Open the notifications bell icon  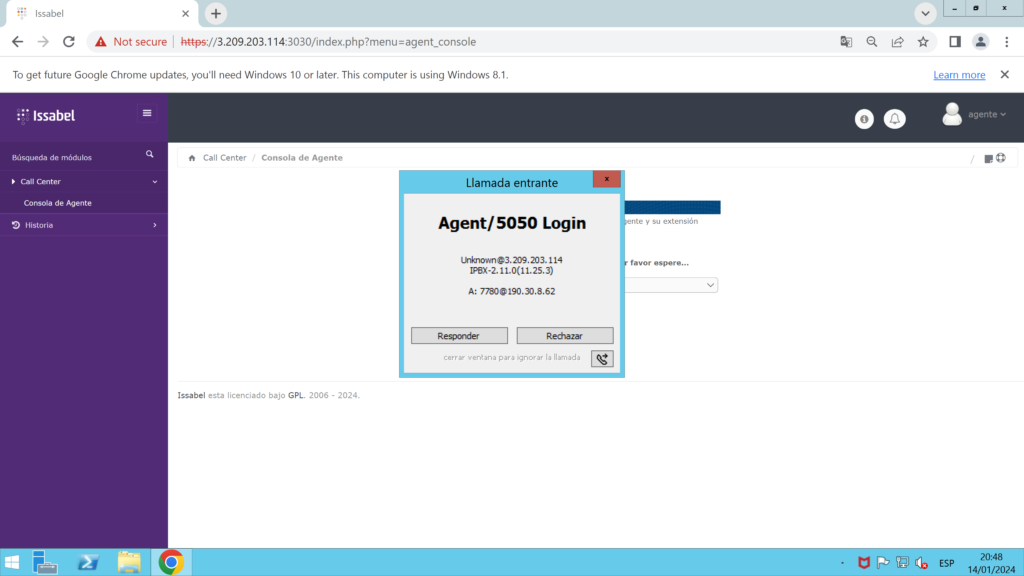[x=895, y=119]
